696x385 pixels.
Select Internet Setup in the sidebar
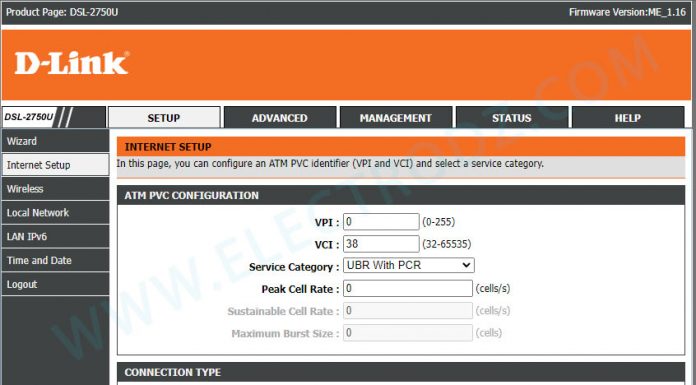pos(55,165)
